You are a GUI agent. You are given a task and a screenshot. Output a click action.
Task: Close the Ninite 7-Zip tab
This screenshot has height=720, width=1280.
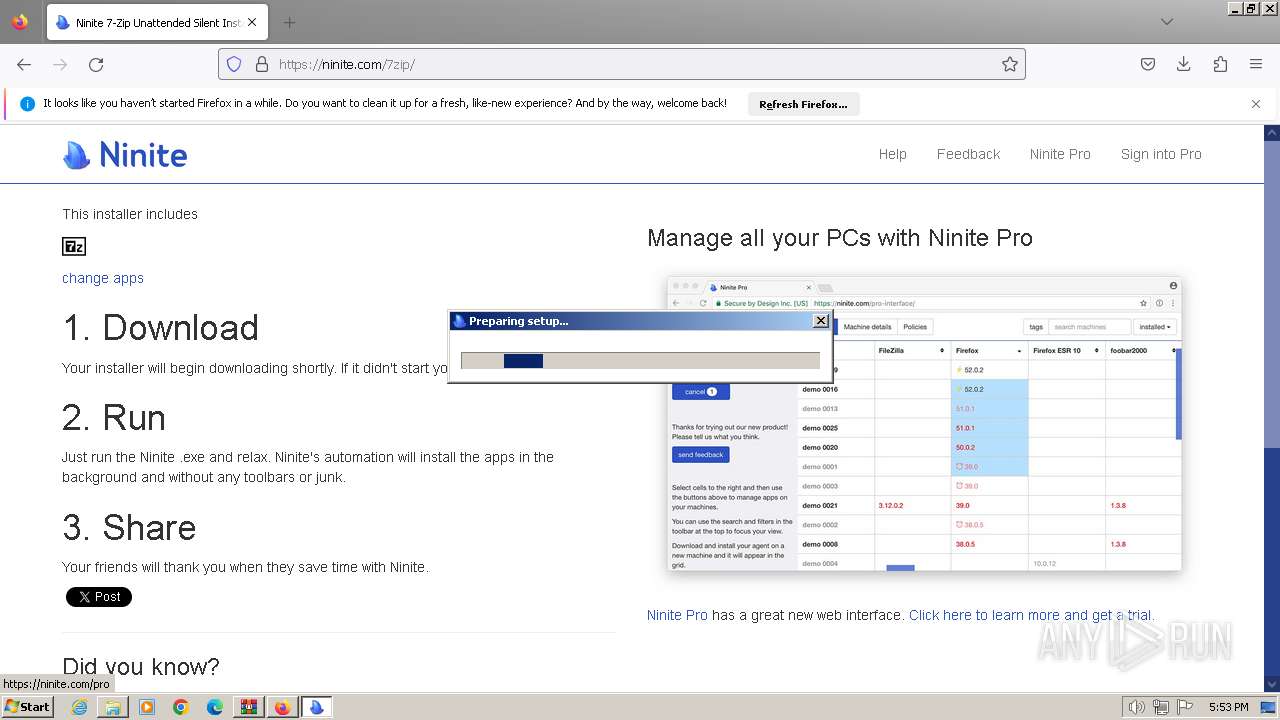click(x=252, y=22)
